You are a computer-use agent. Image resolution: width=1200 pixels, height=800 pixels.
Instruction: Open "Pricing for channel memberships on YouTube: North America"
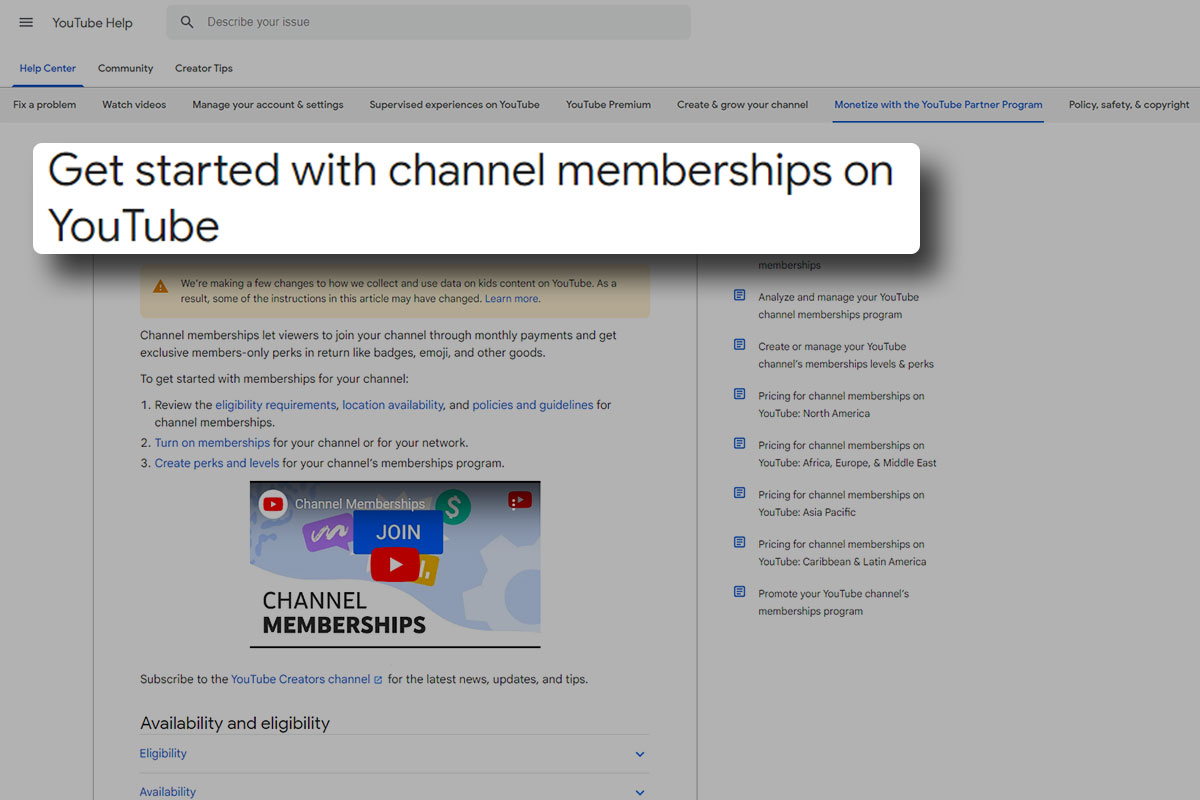[x=842, y=404]
